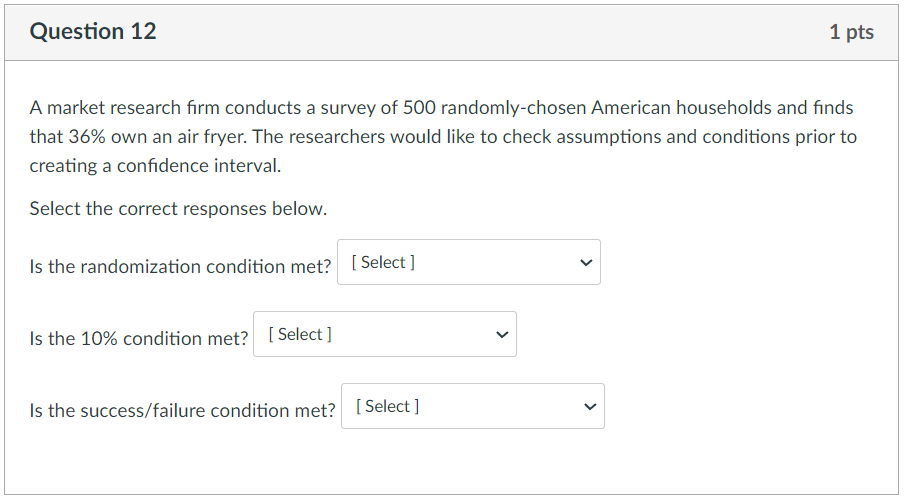The image size is (907, 502).
Task: Click the chevron arrow in the success/failure dropdown
Action: click(590, 407)
